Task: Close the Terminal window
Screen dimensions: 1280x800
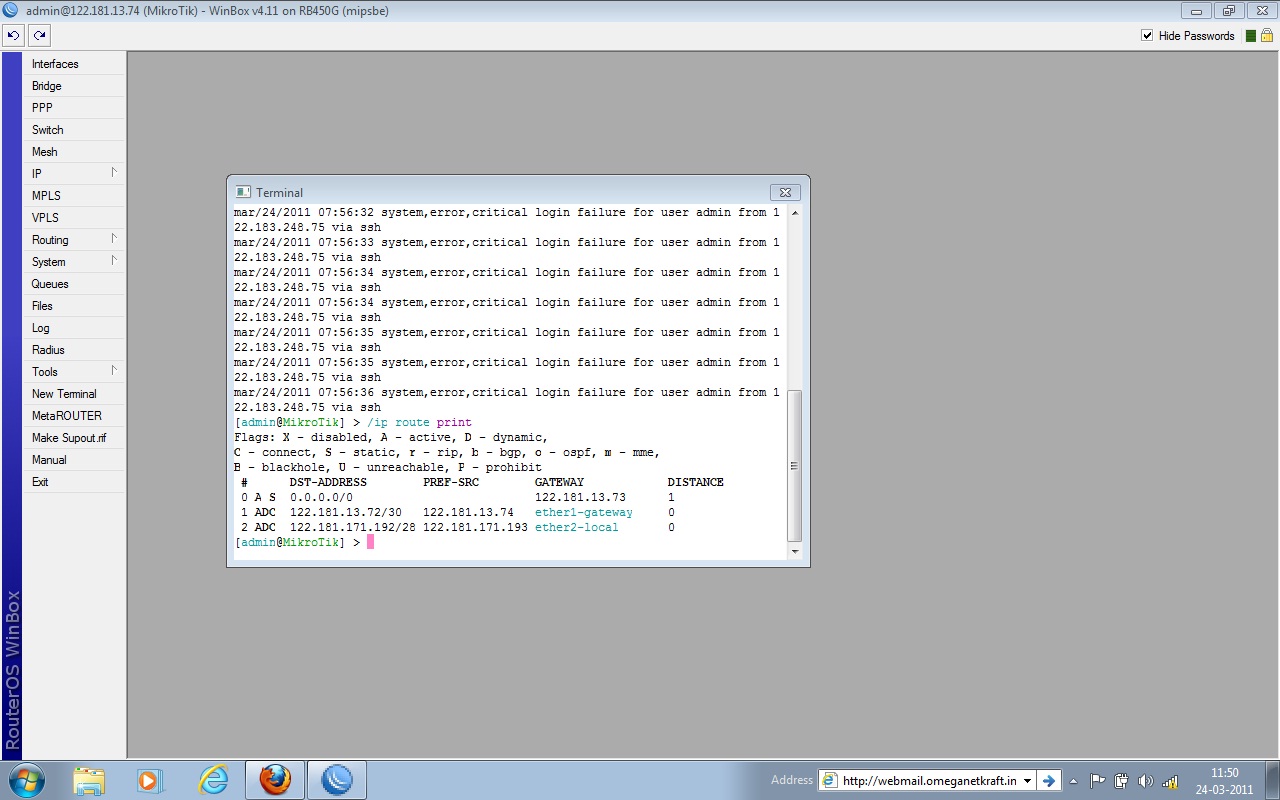Action: point(785,192)
